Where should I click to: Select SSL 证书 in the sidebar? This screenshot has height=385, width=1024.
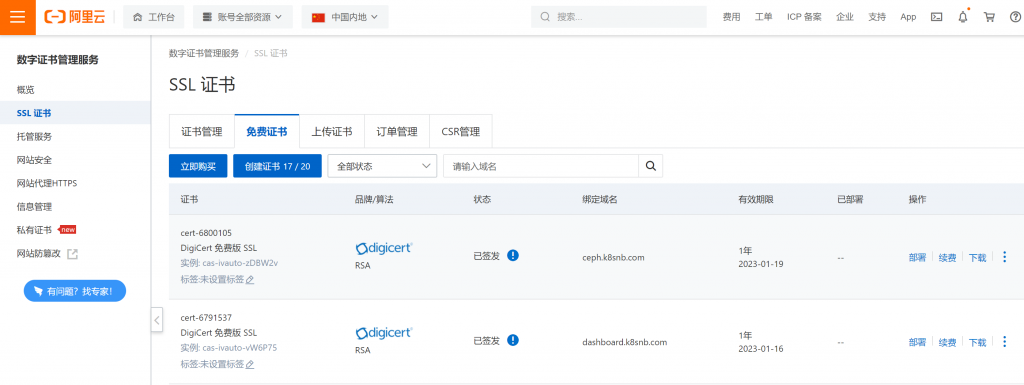(75, 113)
